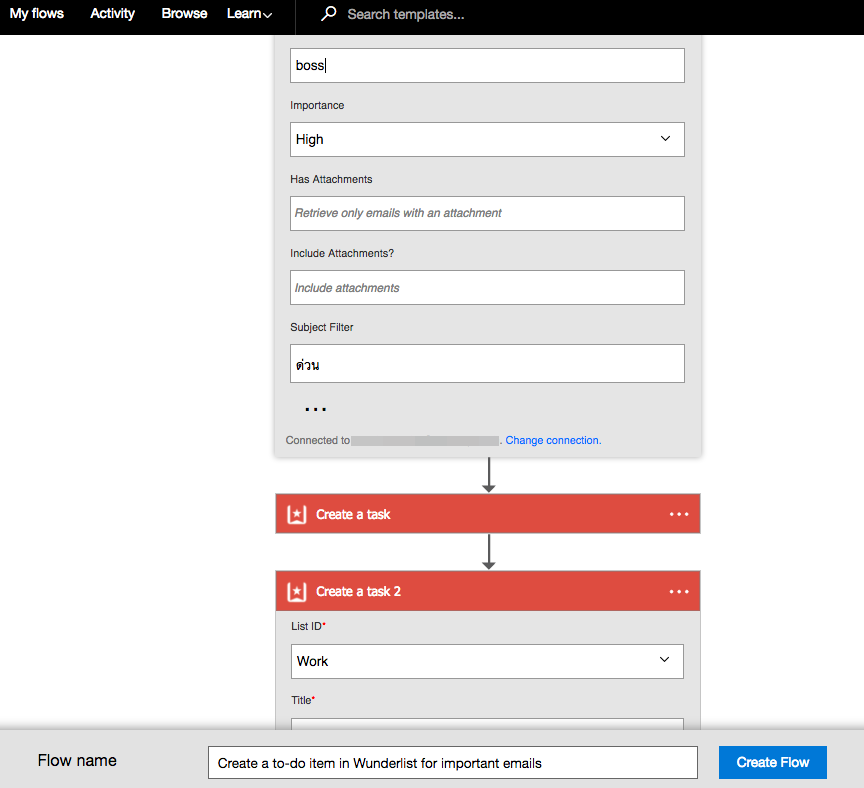Click the field containing boss

click(x=487, y=66)
